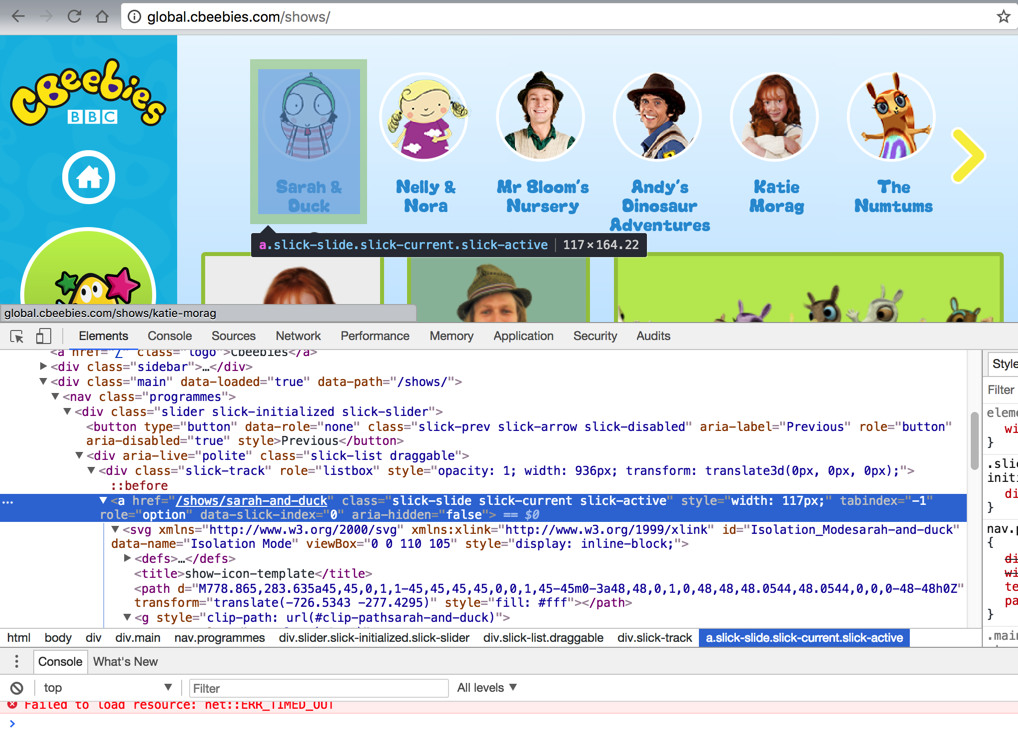Expand the div class sidebar node
The height and width of the screenshot is (730, 1018).
[x=43, y=366]
